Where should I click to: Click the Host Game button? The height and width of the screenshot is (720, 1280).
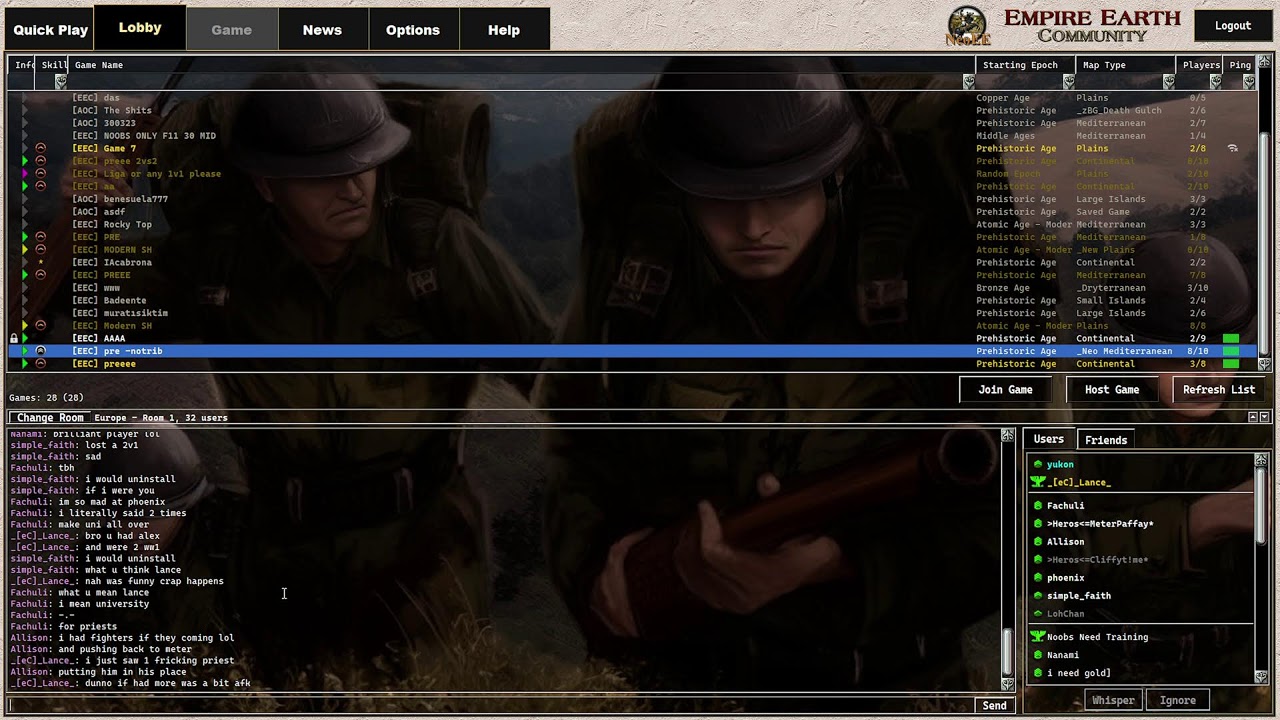1112,390
